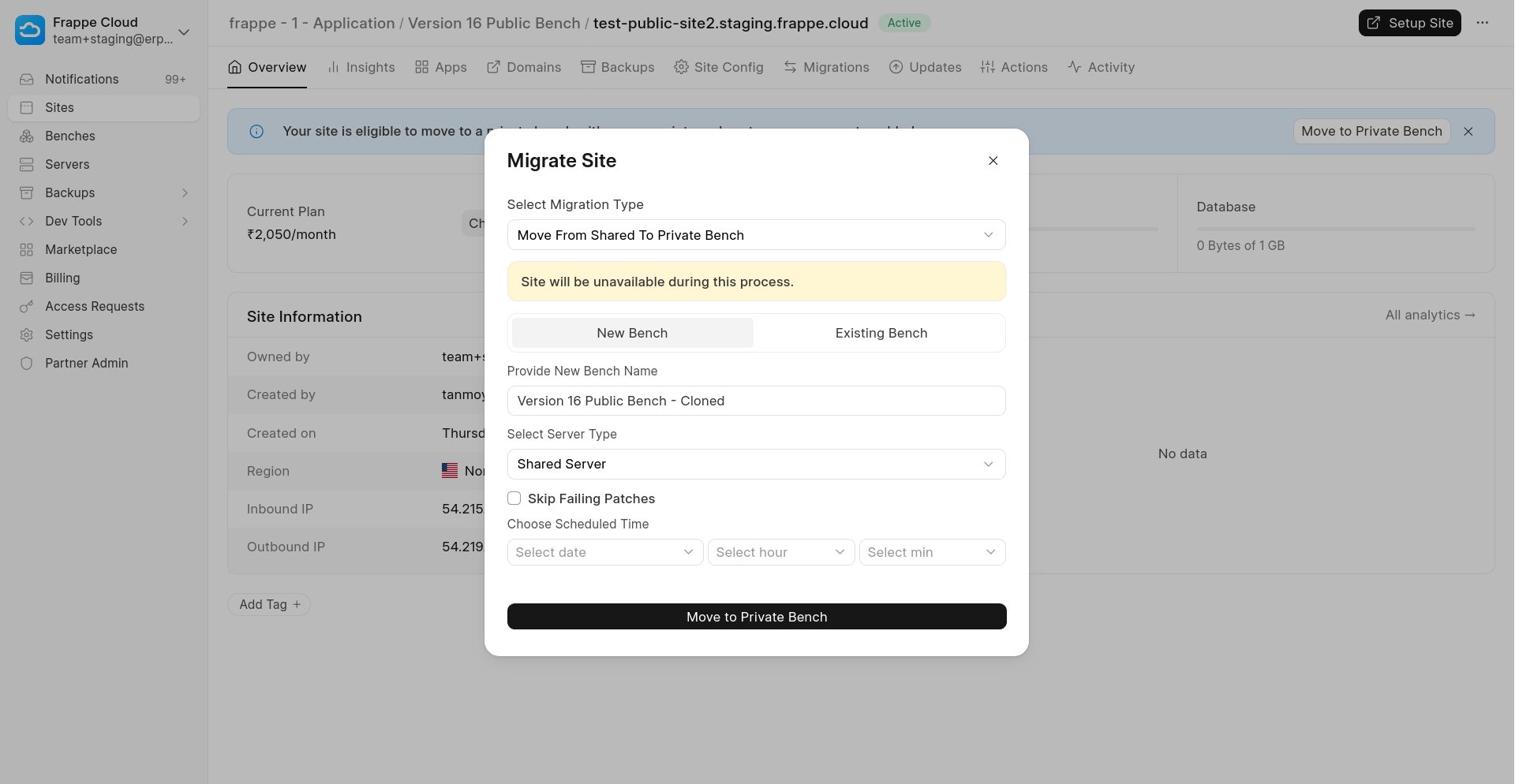Click the Benches icon in sidebar
This screenshot has width=1515, height=784.
click(27, 136)
